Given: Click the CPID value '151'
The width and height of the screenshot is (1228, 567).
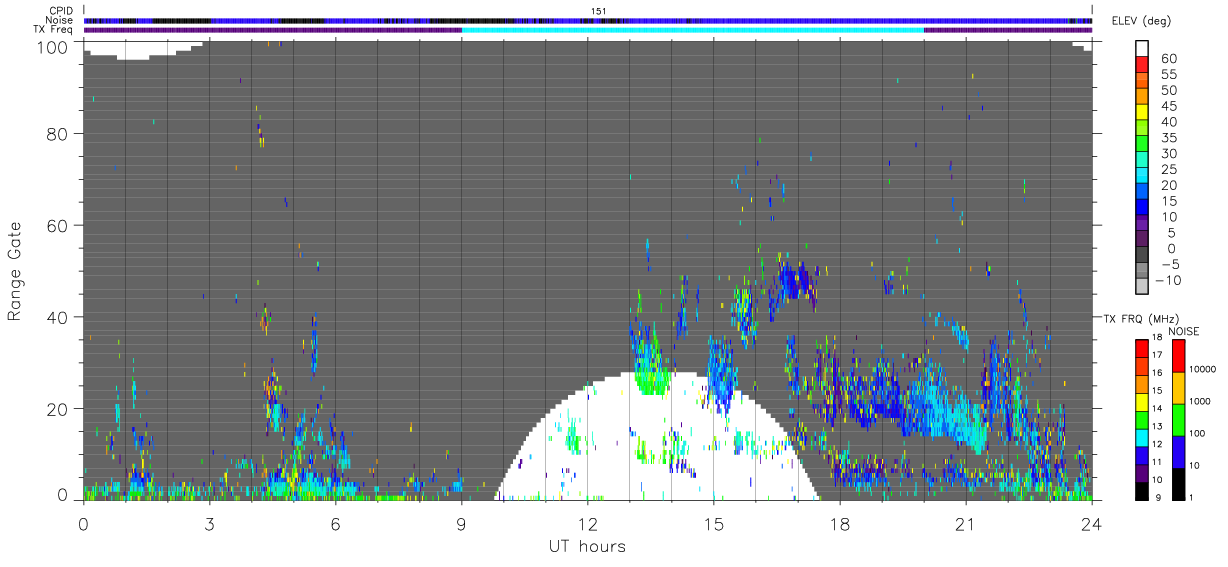Looking at the screenshot, I should coord(599,11).
